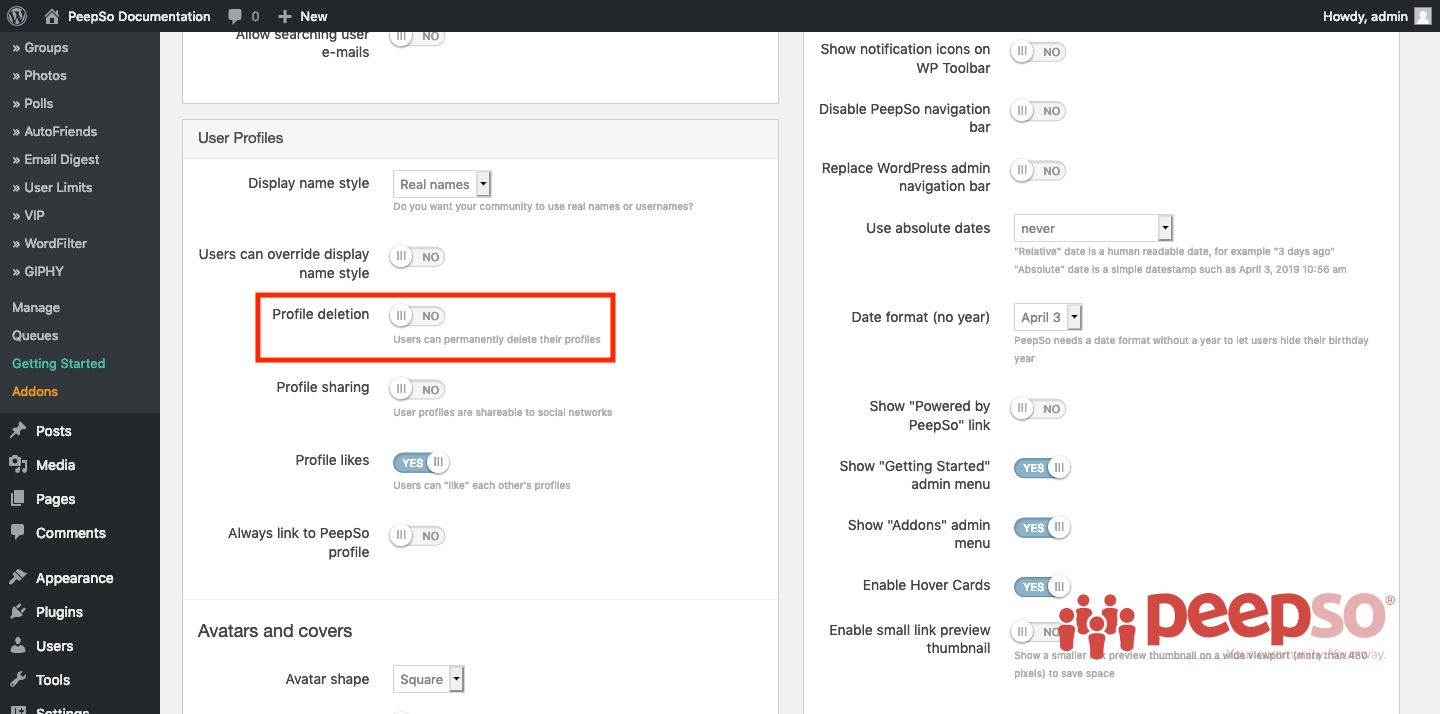1440x714 pixels.
Task: Open the WordFilter submenu item
Action: (x=50, y=243)
